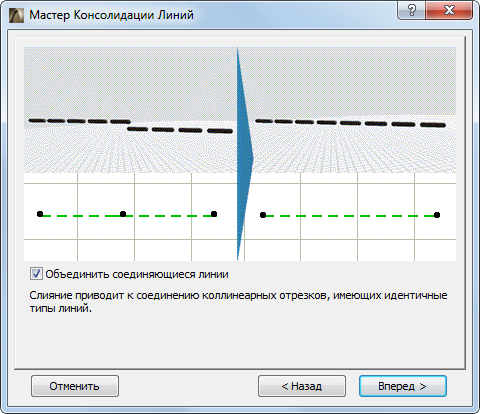The height and width of the screenshot is (414, 480).
Task: Select right end dot of the left green line
Action: (x=214, y=214)
